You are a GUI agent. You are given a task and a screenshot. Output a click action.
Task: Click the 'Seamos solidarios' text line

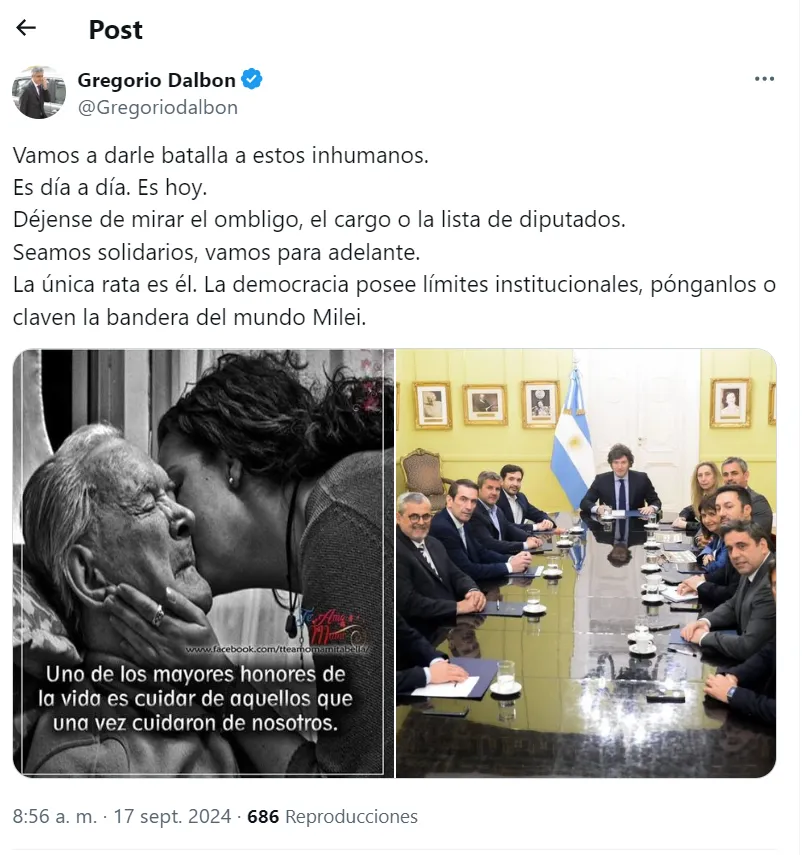point(216,252)
